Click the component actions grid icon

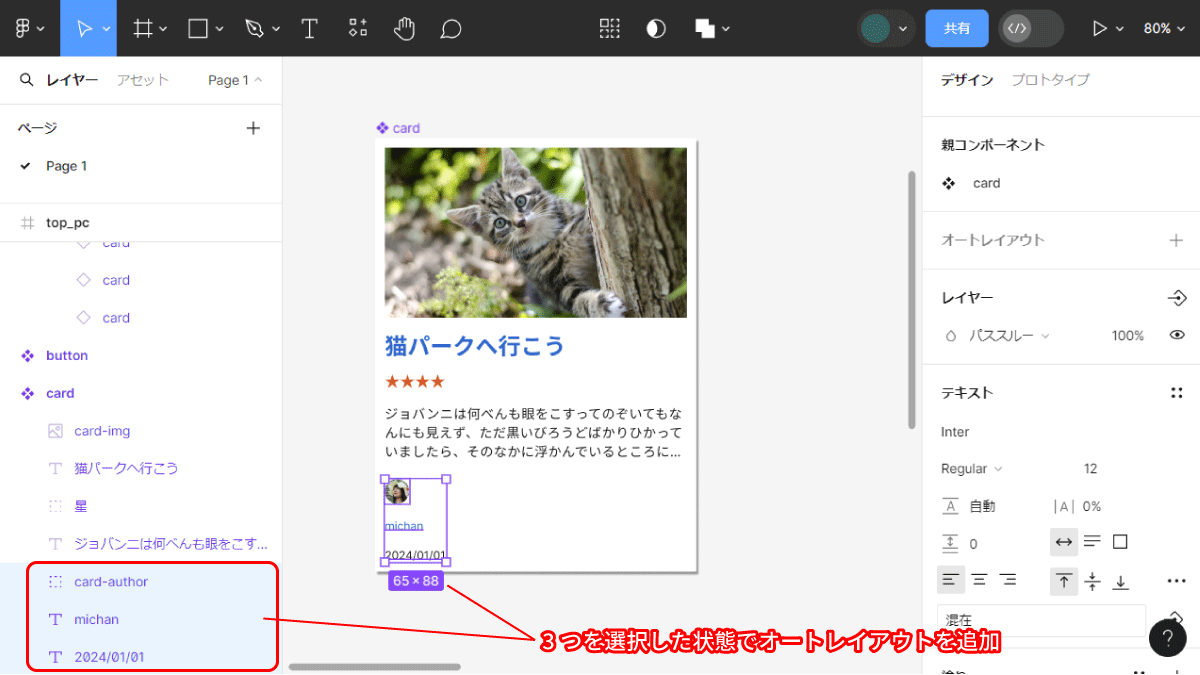[609, 29]
